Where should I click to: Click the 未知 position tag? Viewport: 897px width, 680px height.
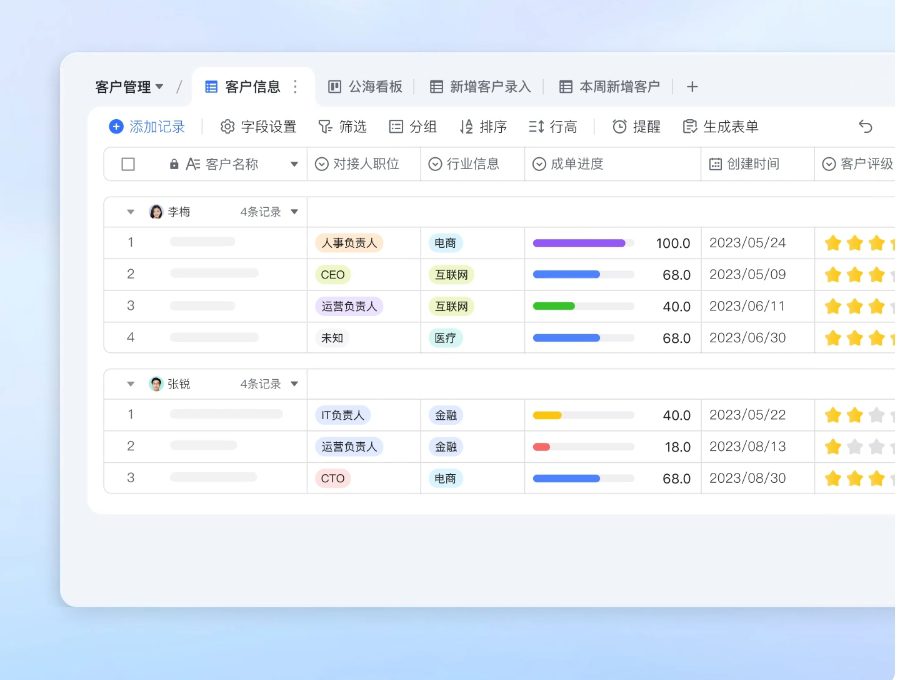click(332, 338)
